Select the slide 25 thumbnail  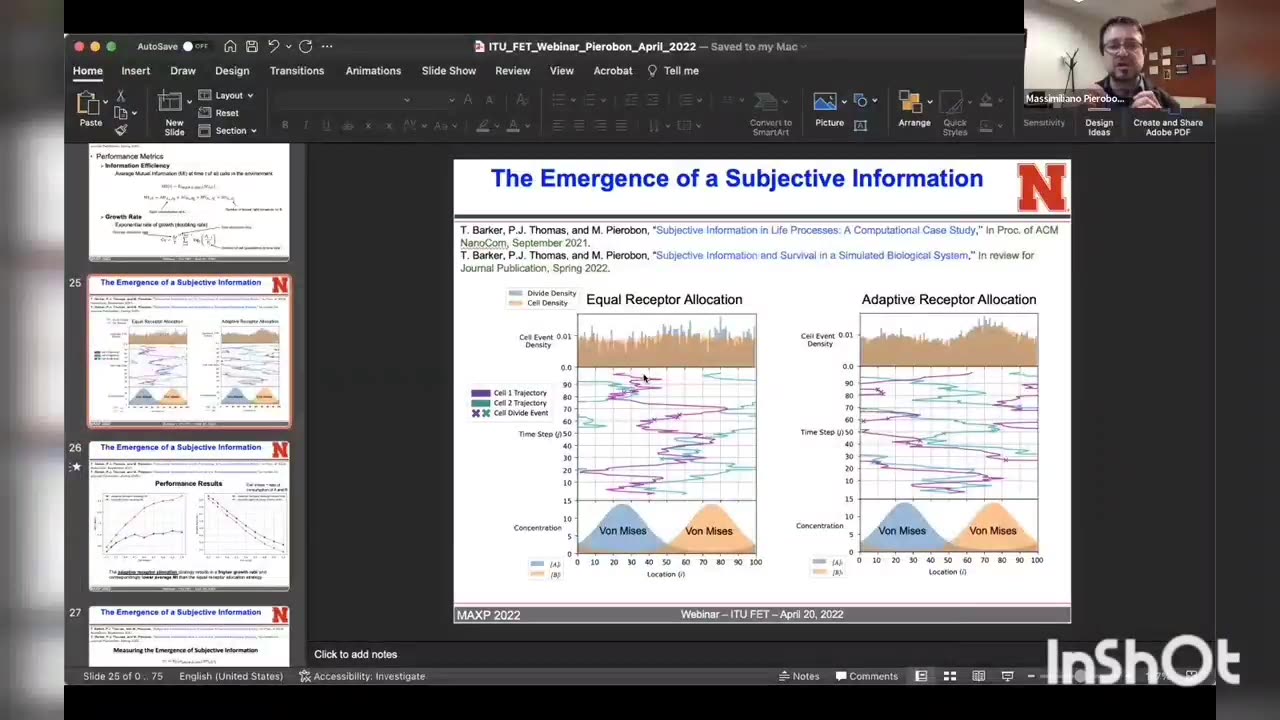click(x=189, y=351)
